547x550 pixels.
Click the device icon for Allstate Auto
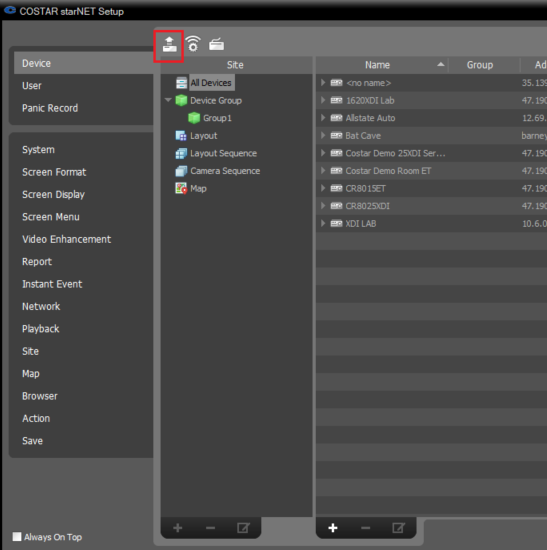pos(336,118)
